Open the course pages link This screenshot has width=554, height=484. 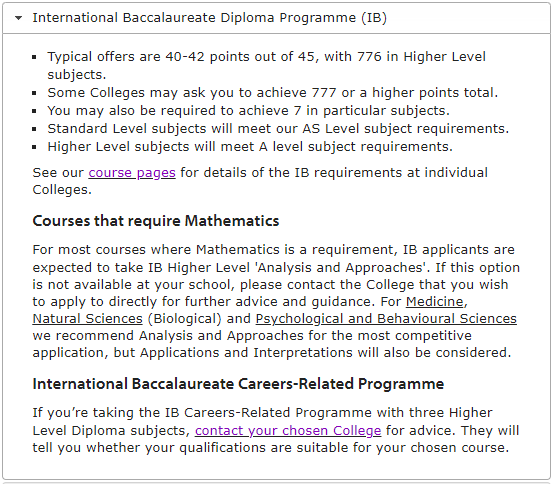pyautogui.click(x=132, y=173)
